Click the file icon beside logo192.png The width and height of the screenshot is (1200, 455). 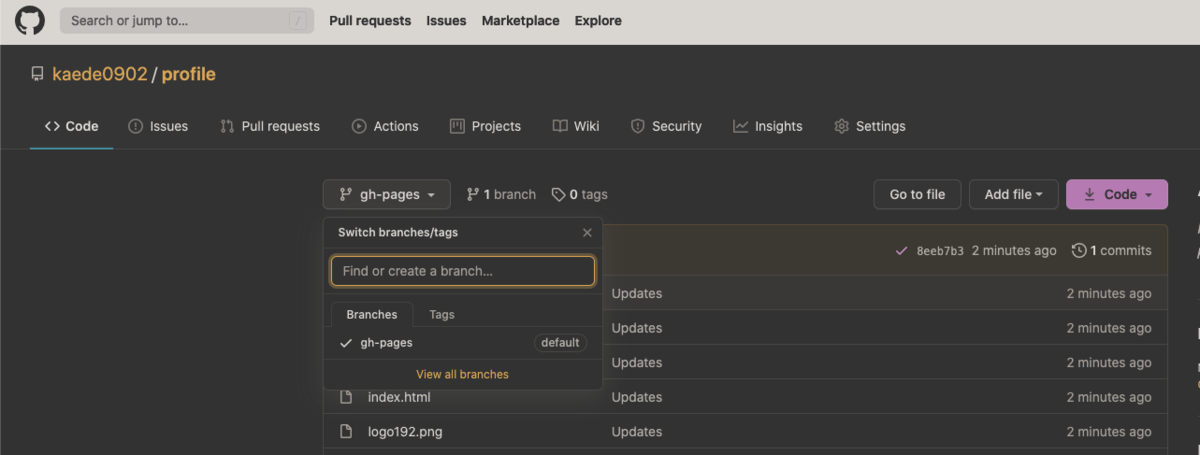(x=347, y=432)
